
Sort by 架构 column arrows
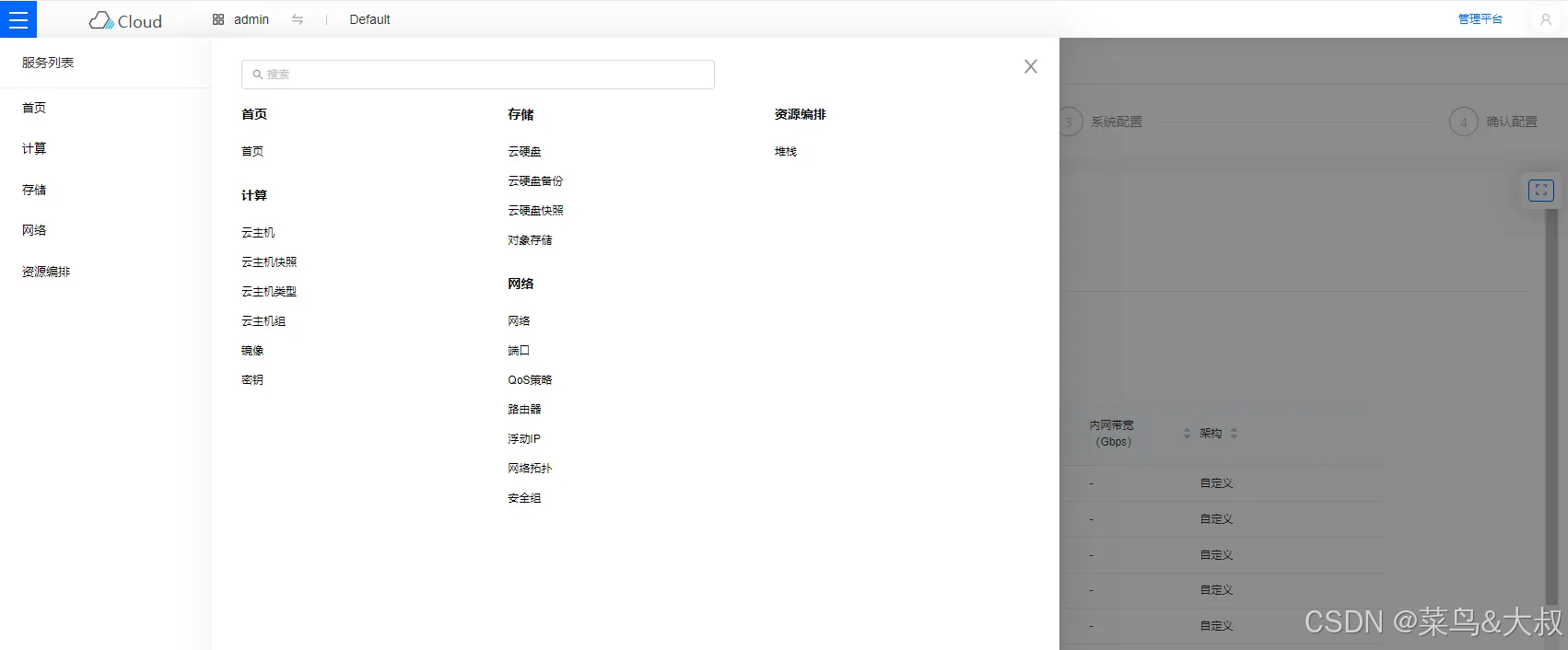tap(1234, 433)
